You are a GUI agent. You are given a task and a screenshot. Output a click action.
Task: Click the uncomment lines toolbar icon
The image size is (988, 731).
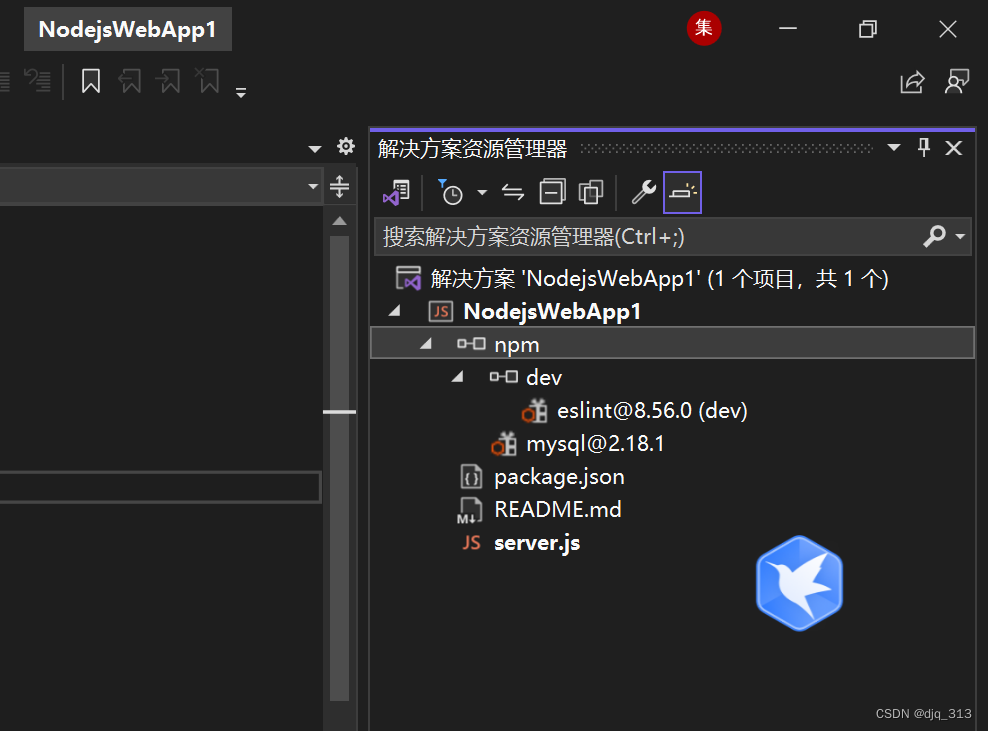37,81
